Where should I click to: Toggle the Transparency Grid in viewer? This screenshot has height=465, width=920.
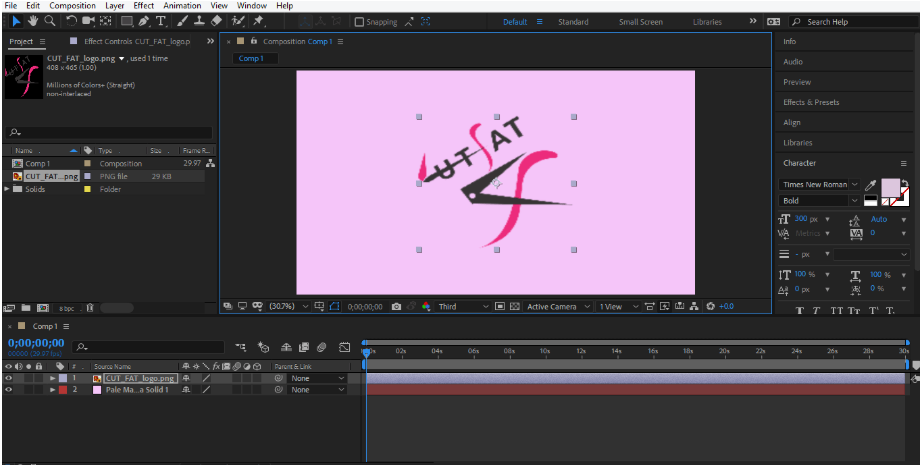(x=515, y=306)
